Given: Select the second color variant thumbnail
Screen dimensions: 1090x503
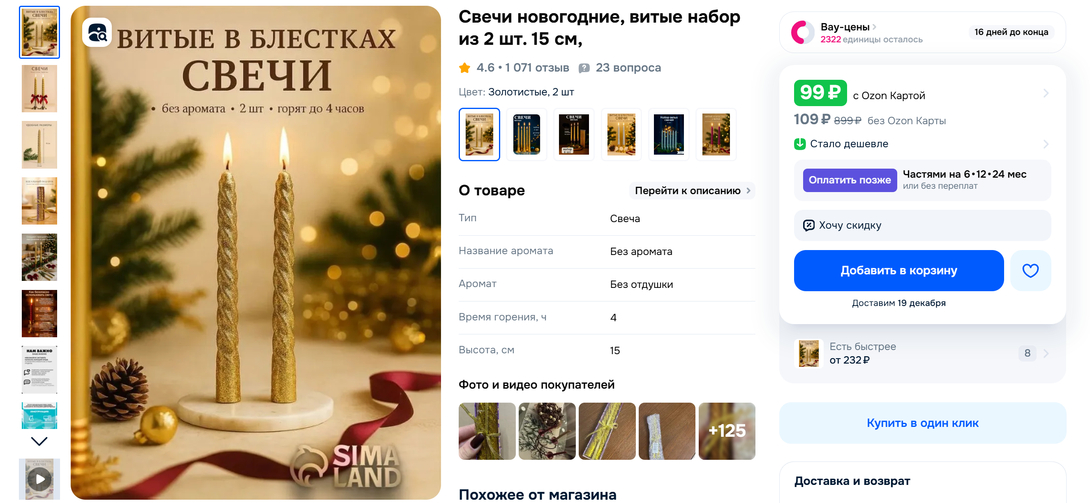Looking at the screenshot, I should (x=526, y=135).
